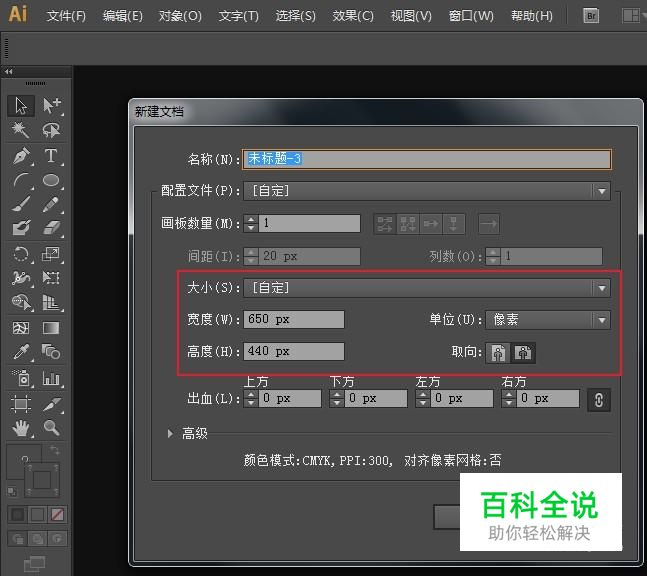
Task: Set fill to None (red slash)
Action: 57,515
